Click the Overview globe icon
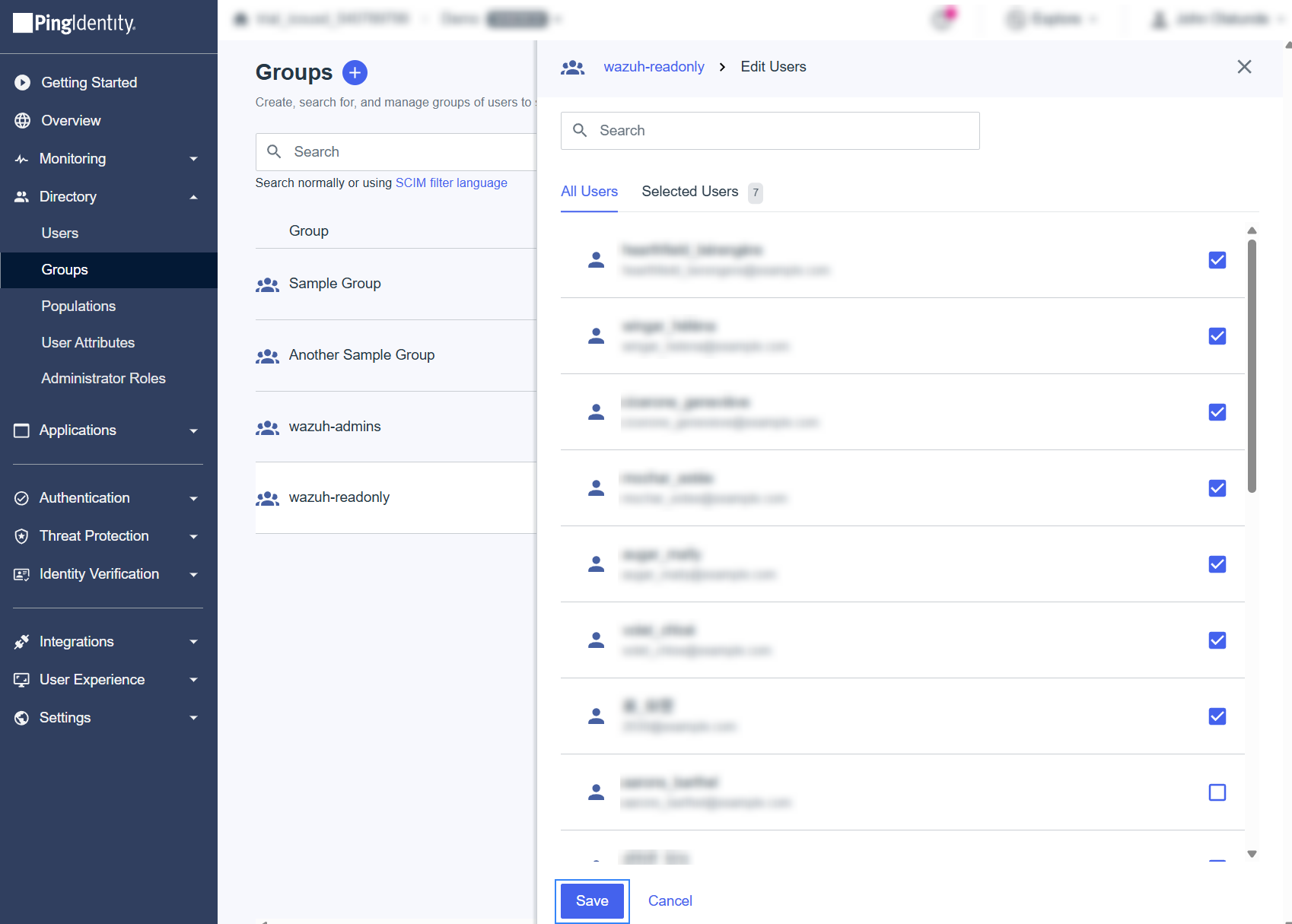This screenshot has height=924, width=1292. pos(22,120)
